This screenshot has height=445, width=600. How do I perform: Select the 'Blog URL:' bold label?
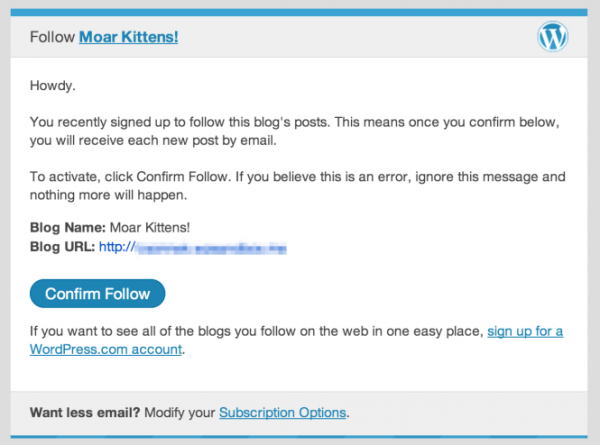(x=62, y=247)
